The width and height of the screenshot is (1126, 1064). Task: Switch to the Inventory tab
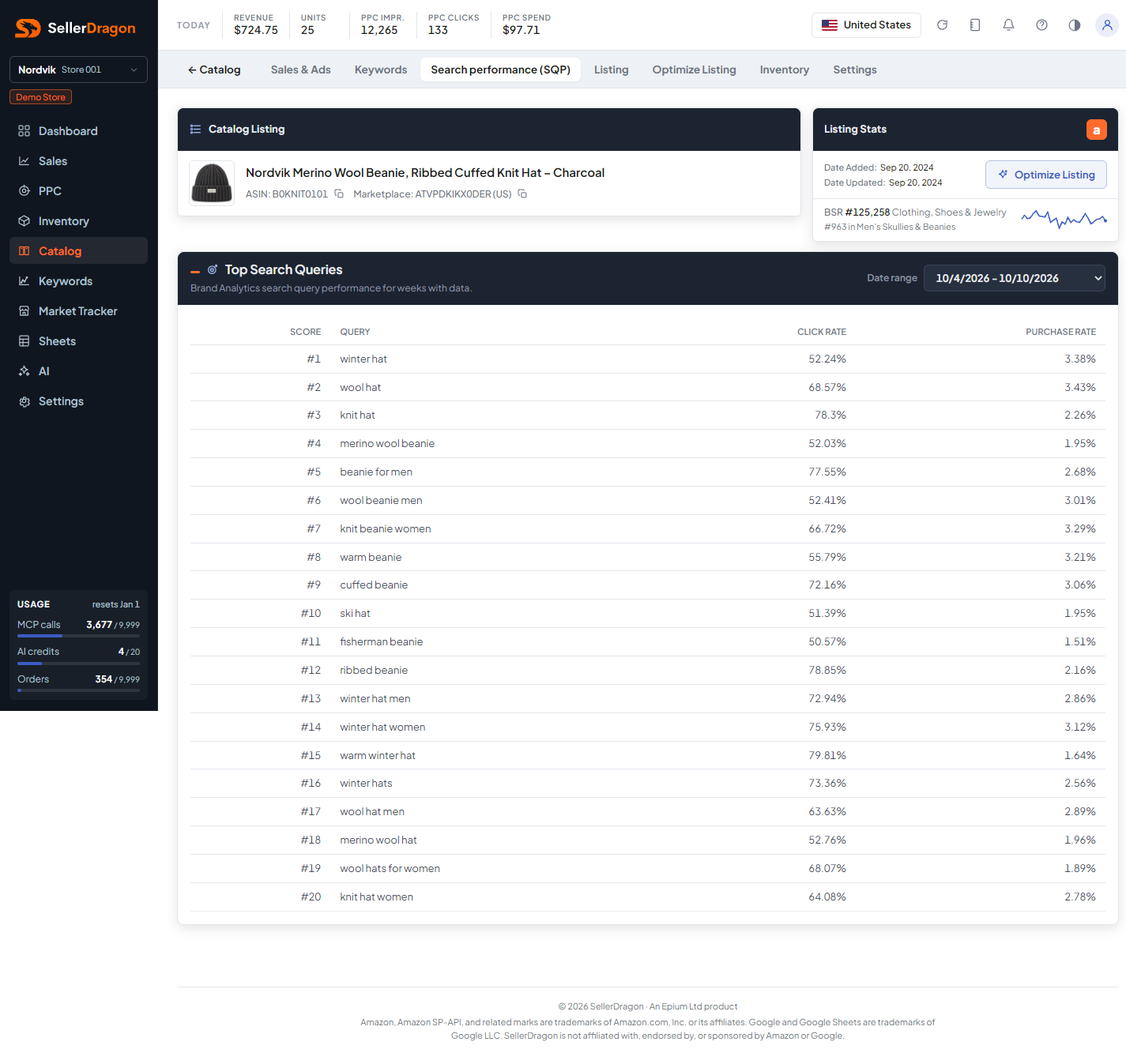click(785, 70)
